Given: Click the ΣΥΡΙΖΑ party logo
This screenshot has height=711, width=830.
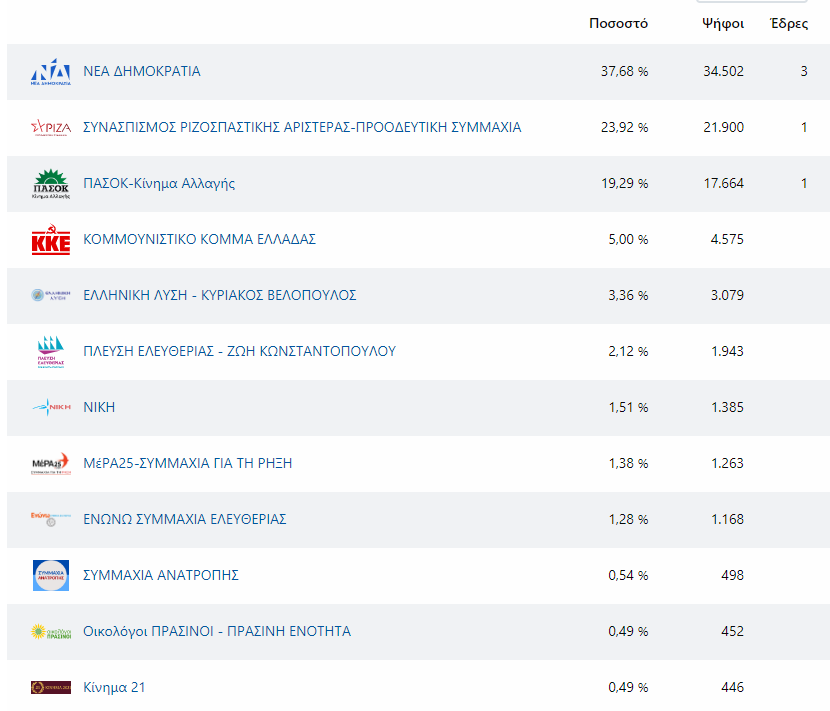Looking at the screenshot, I should pyautogui.click(x=51, y=128).
